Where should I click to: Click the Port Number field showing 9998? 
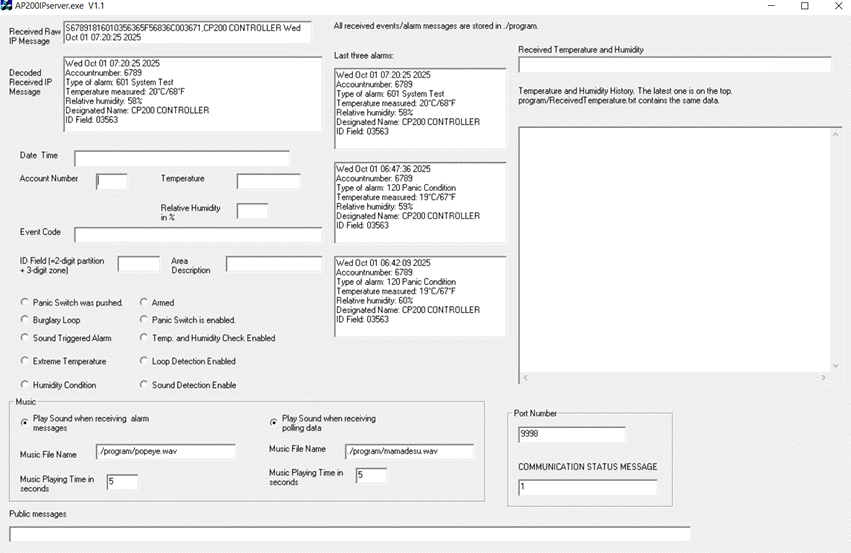pos(571,435)
